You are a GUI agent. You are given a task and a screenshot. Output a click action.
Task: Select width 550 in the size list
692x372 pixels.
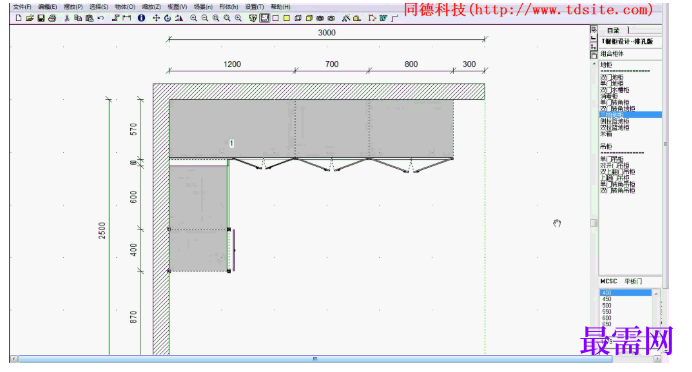click(x=607, y=312)
